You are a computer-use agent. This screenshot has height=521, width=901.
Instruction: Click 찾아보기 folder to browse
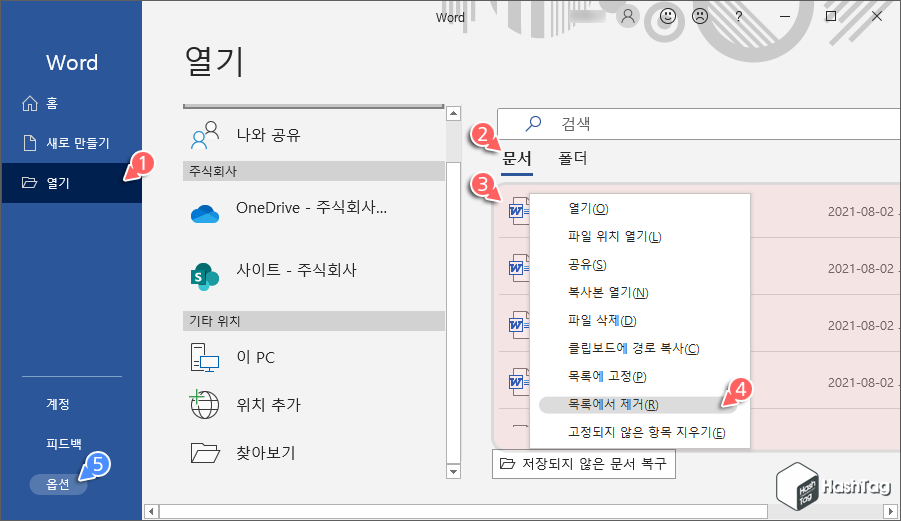click(x=205, y=453)
